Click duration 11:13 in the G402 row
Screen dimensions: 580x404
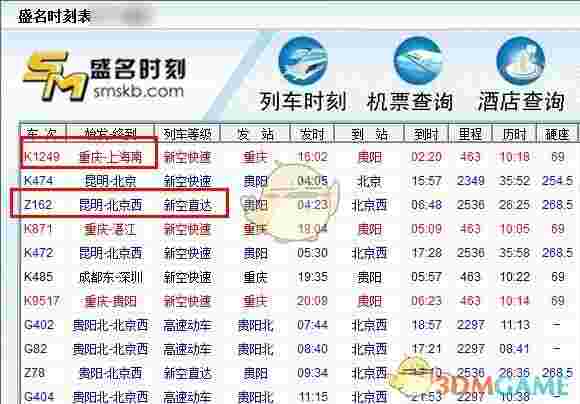pos(514,325)
